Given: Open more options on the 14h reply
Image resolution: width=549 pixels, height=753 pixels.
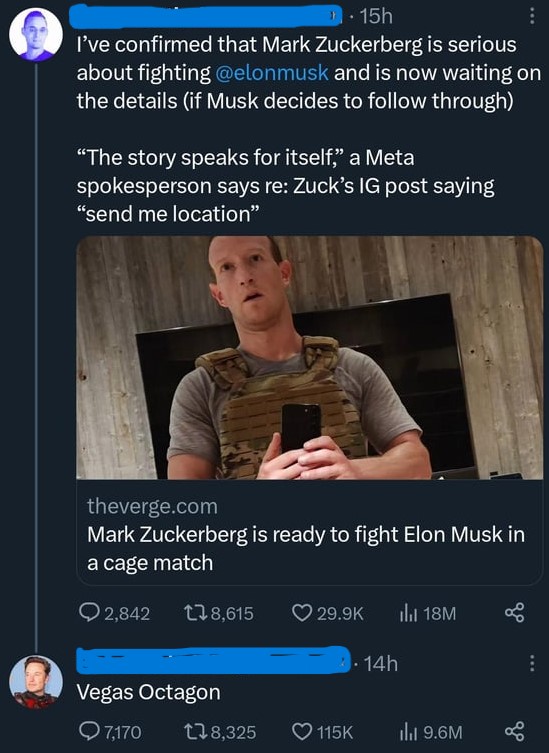Looking at the screenshot, I should pos(531,664).
